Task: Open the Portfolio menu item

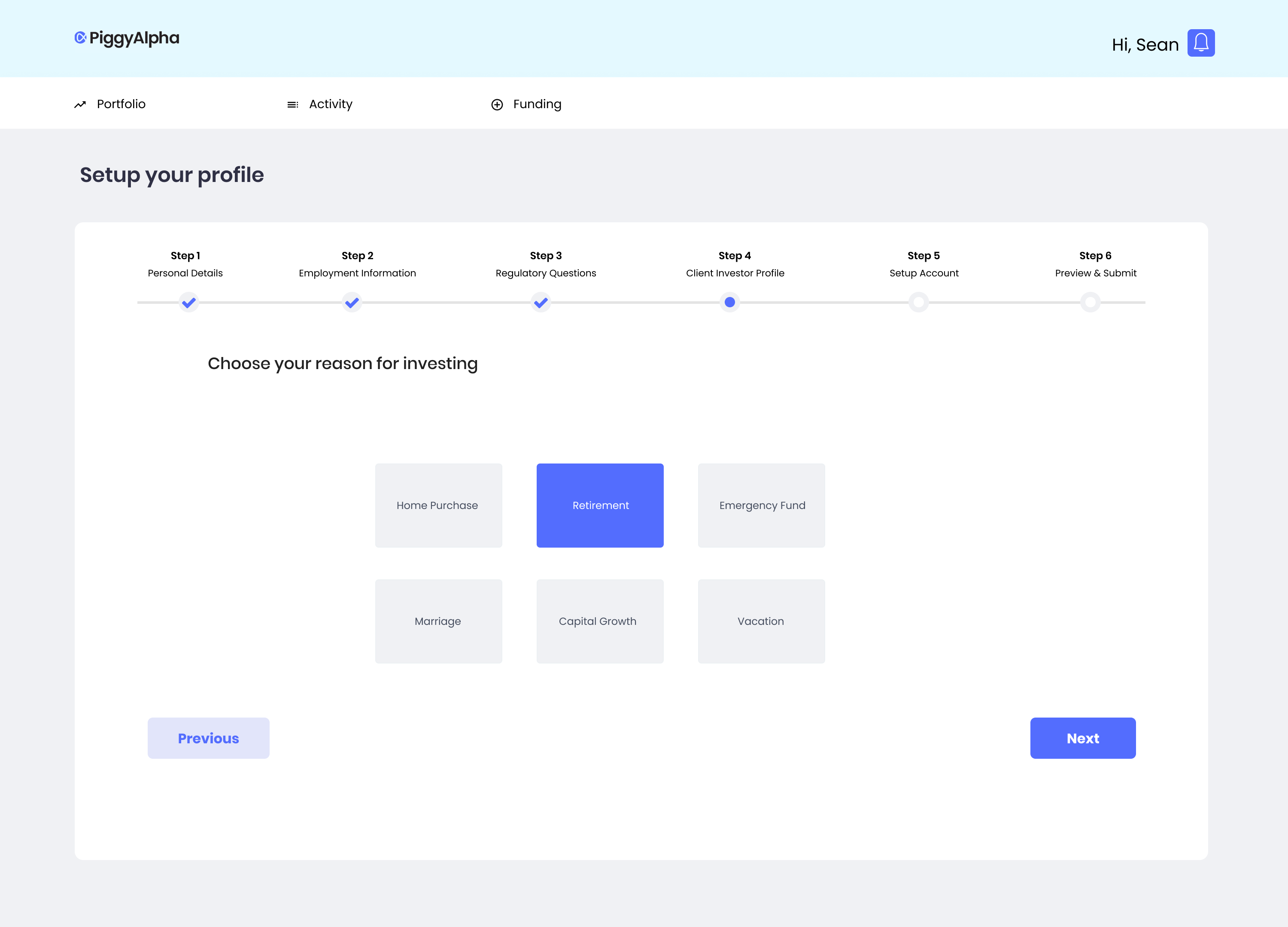Action: point(121,104)
